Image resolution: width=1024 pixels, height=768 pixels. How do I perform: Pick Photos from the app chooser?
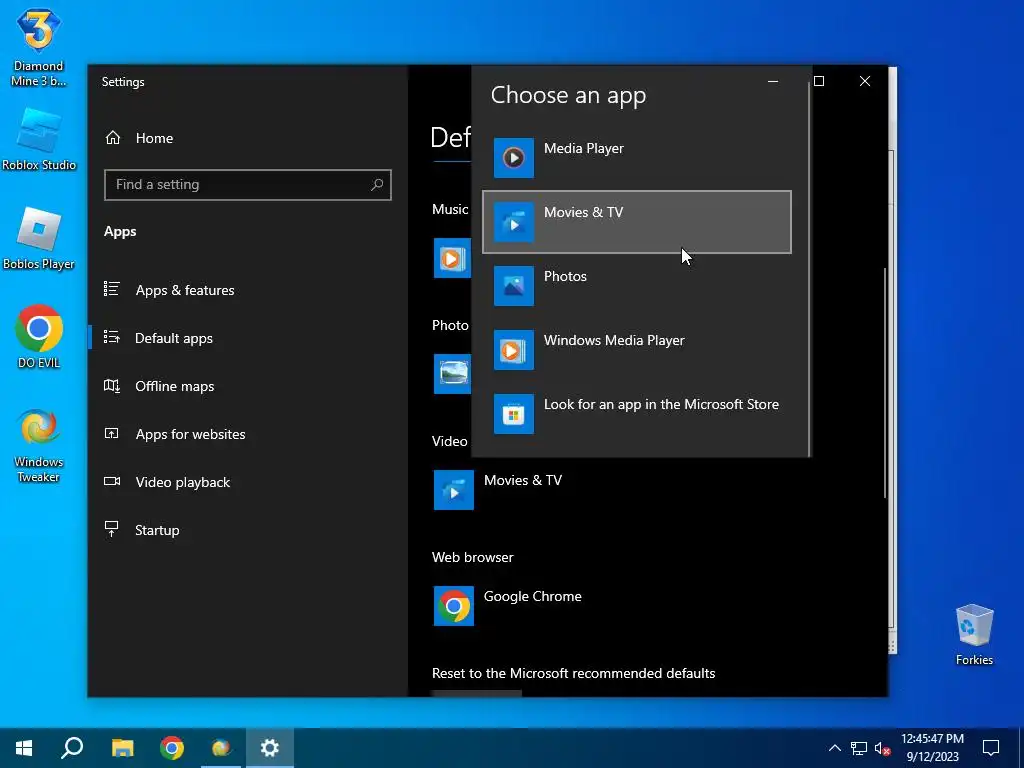pos(637,286)
